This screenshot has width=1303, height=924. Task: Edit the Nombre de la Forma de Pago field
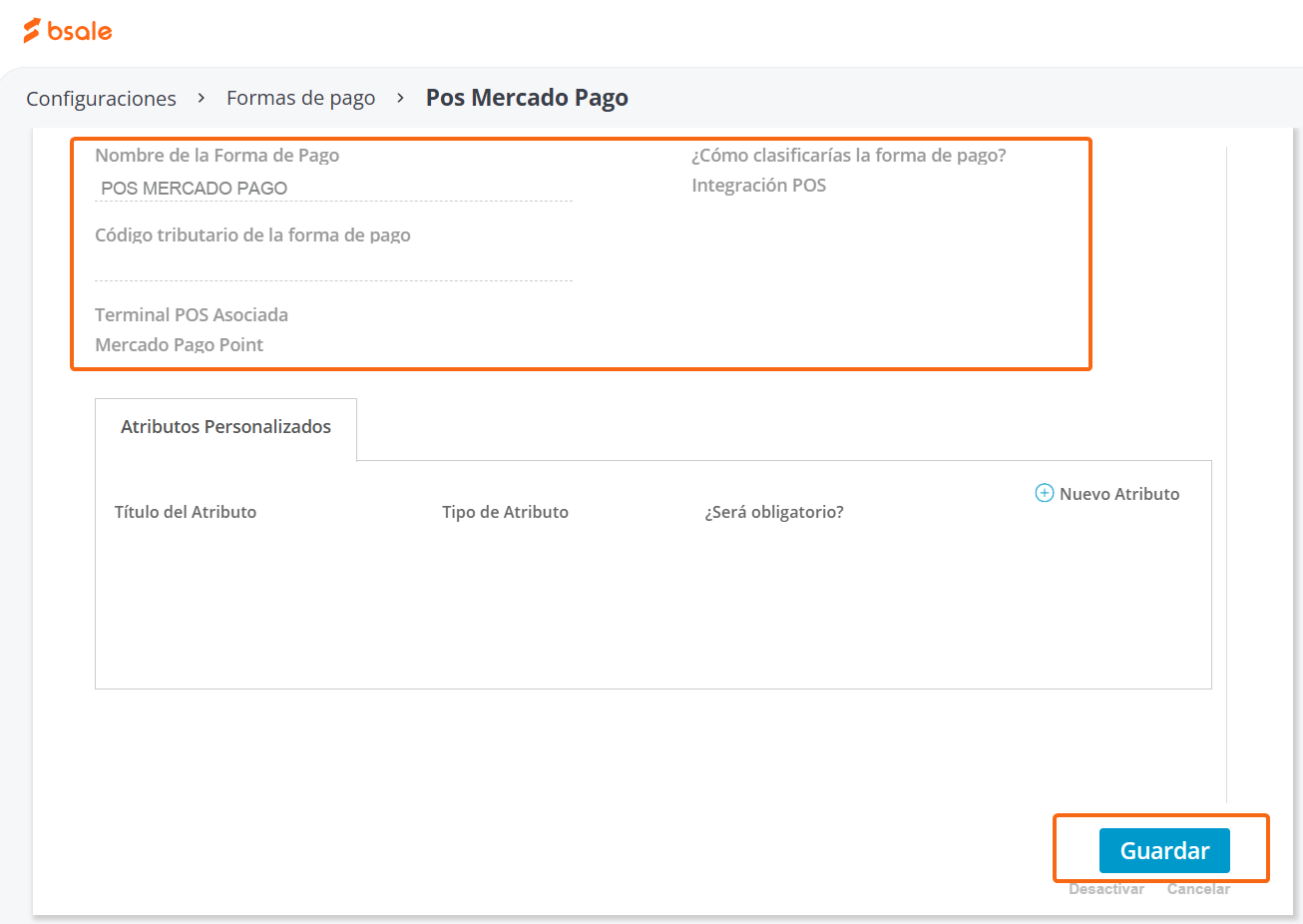pos(333,188)
